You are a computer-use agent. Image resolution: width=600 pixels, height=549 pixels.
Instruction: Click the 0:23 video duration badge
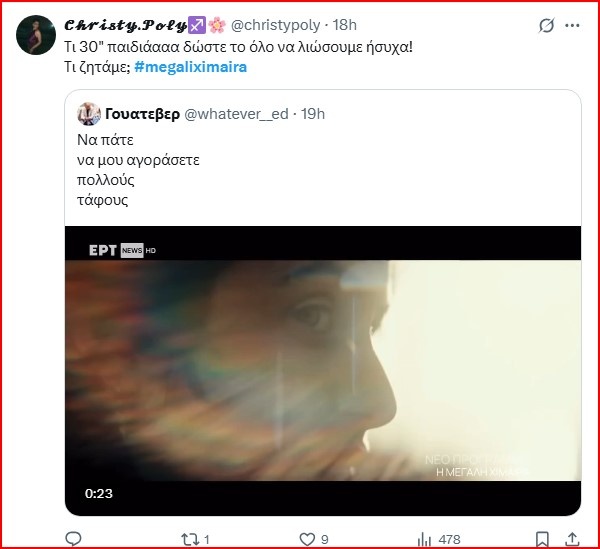pos(97,494)
